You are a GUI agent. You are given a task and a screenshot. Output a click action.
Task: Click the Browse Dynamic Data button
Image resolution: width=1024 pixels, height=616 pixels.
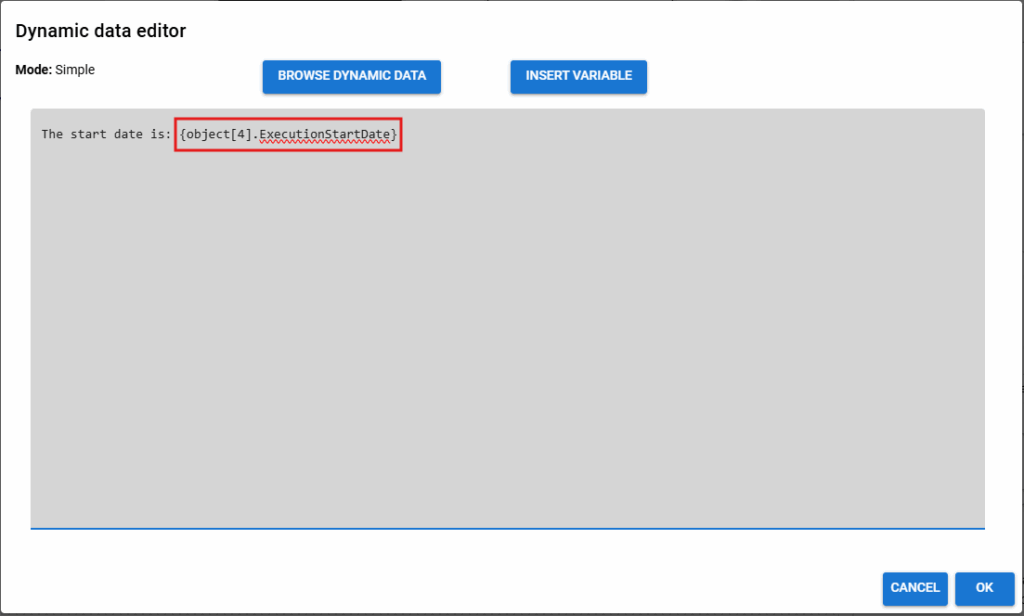coord(351,76)
